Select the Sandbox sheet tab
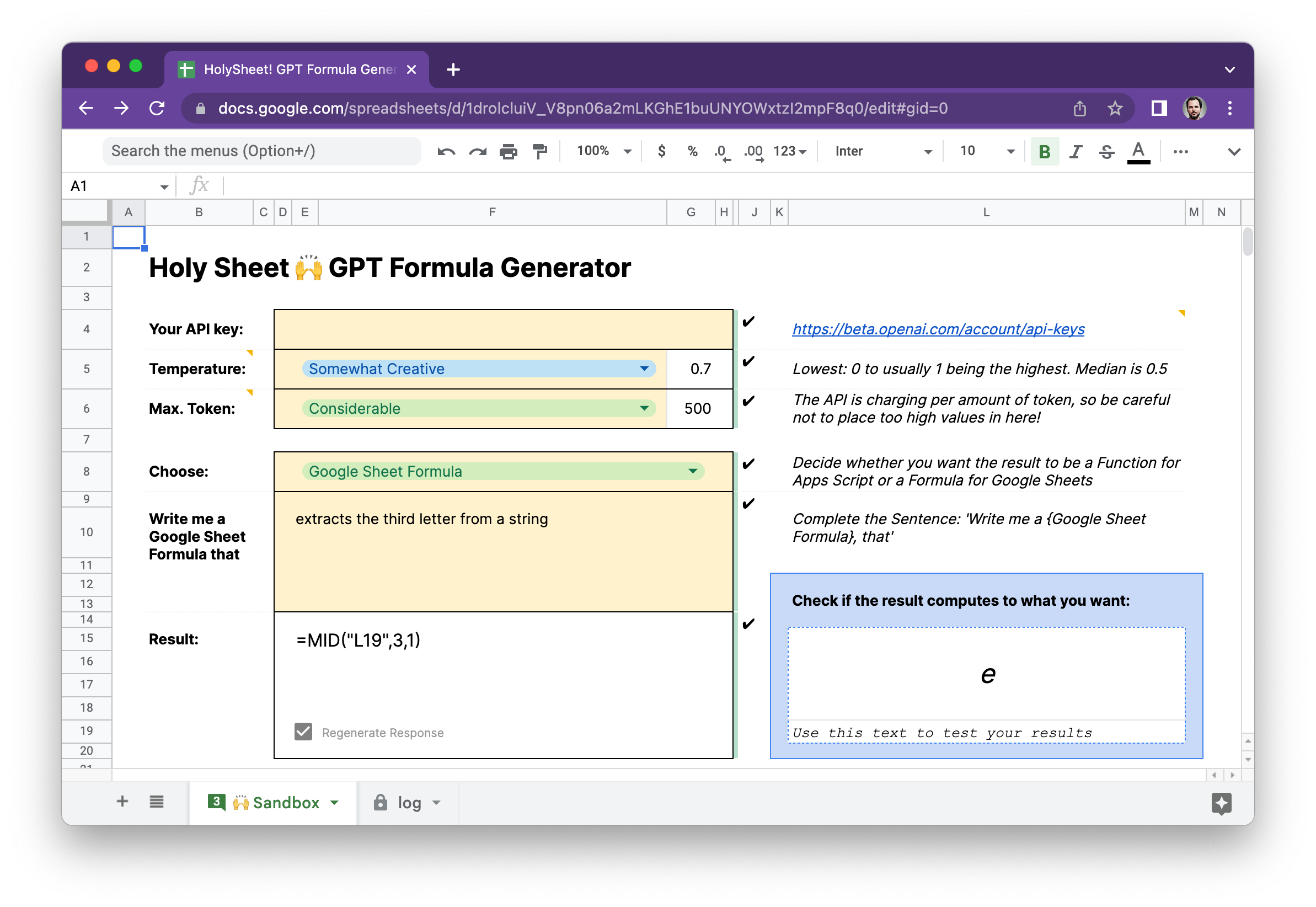The height and width of the screenshot is (907, 1316). (x=285, y=802)
